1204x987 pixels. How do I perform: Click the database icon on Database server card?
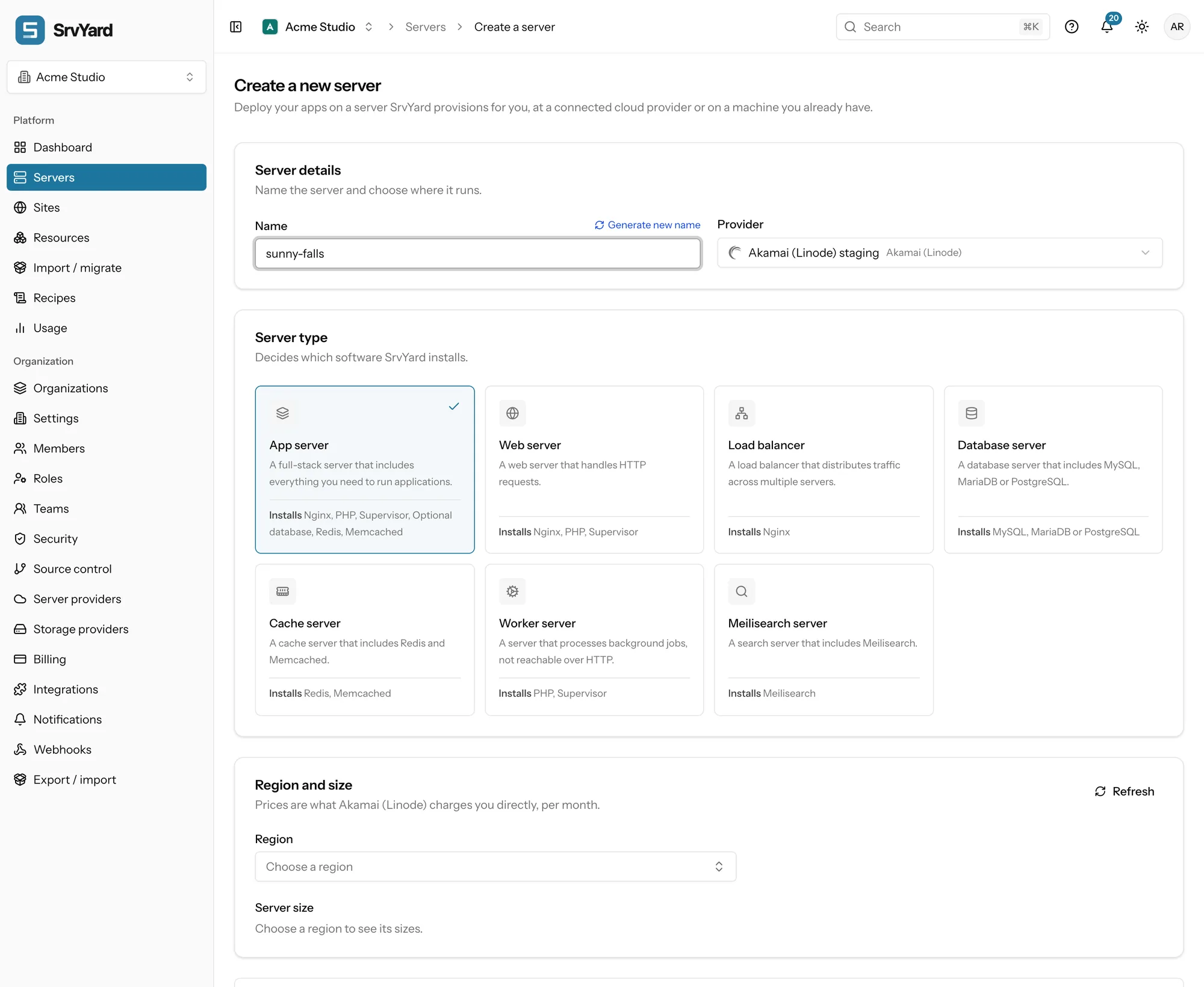pos(971,413)
